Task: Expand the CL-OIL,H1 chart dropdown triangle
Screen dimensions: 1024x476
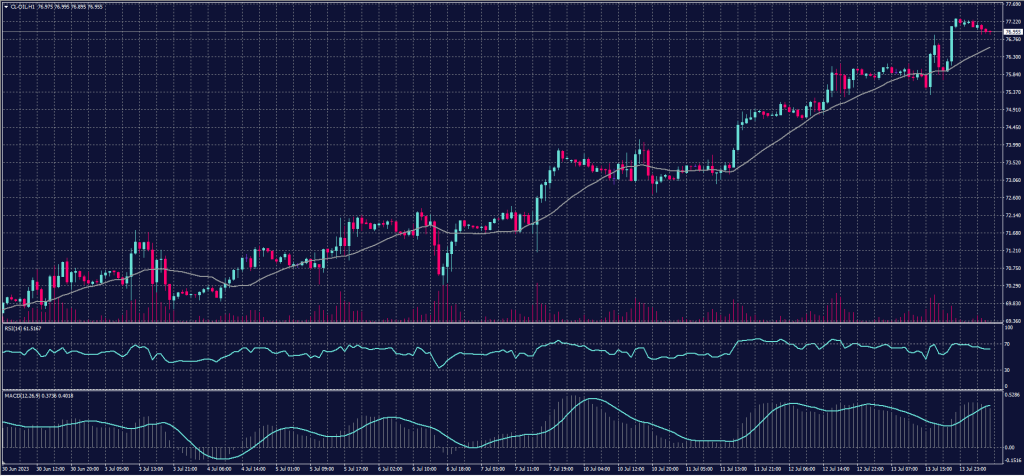Action: 5,7
